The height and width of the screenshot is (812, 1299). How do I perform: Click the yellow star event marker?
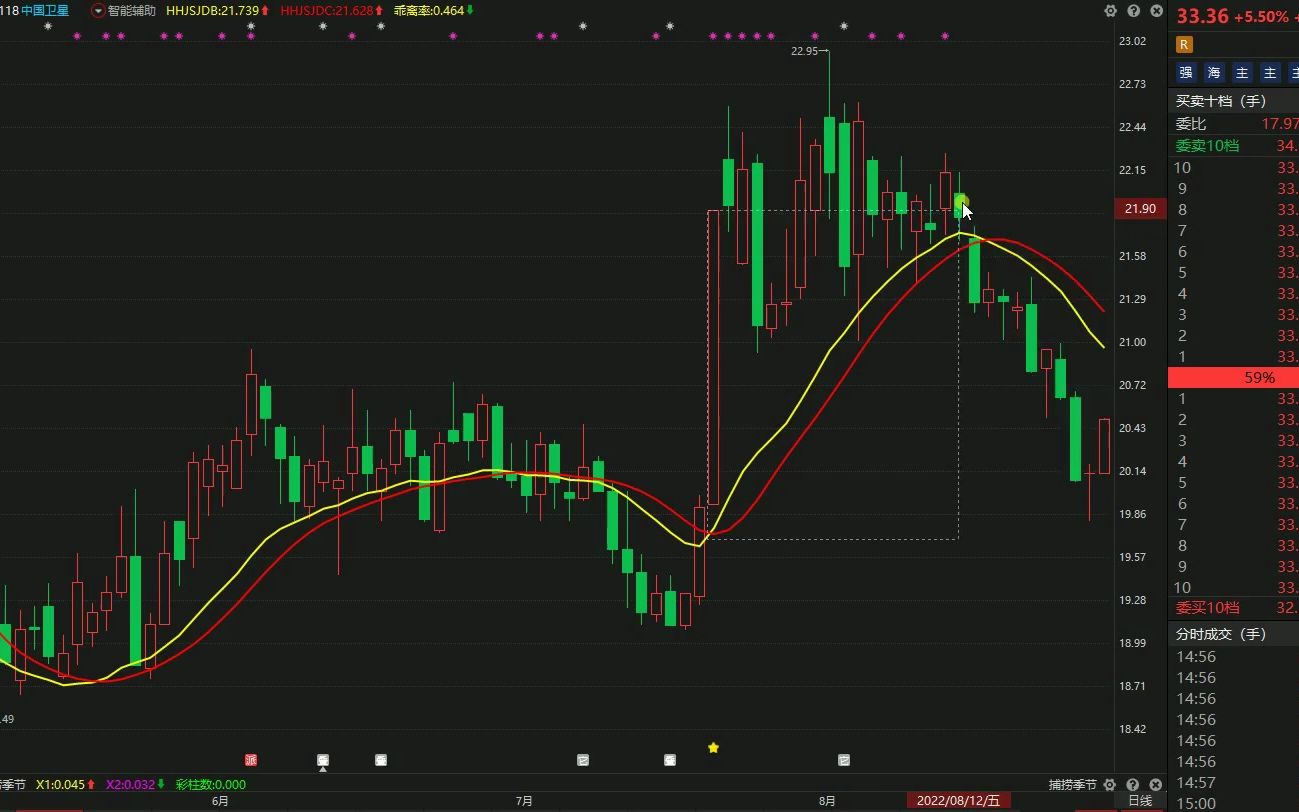tap(713, 748)
